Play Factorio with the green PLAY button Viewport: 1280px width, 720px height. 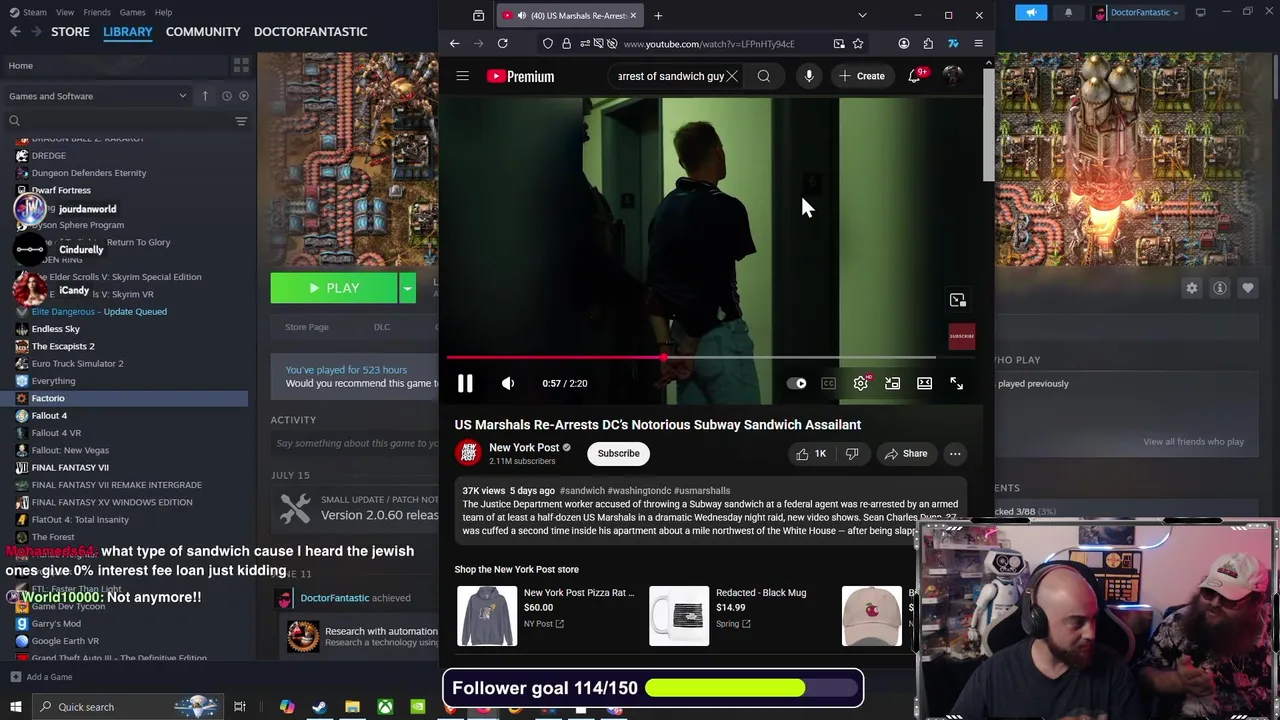pyautogui.click(x=334, y=288)
